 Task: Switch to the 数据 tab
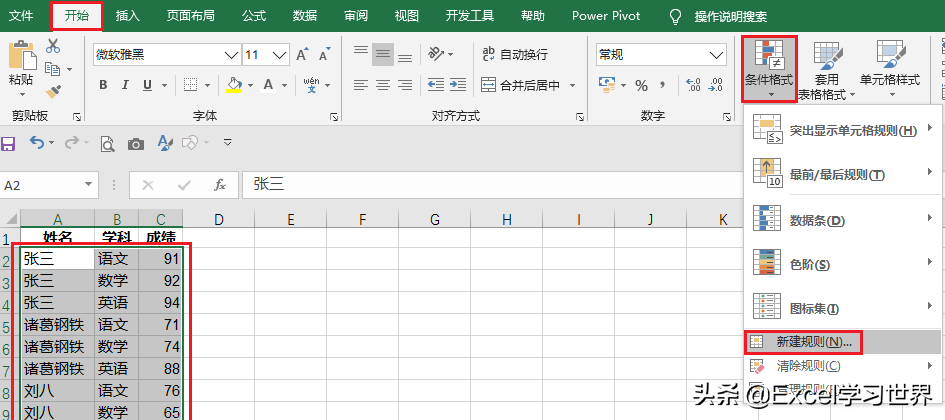pos(305,16)
